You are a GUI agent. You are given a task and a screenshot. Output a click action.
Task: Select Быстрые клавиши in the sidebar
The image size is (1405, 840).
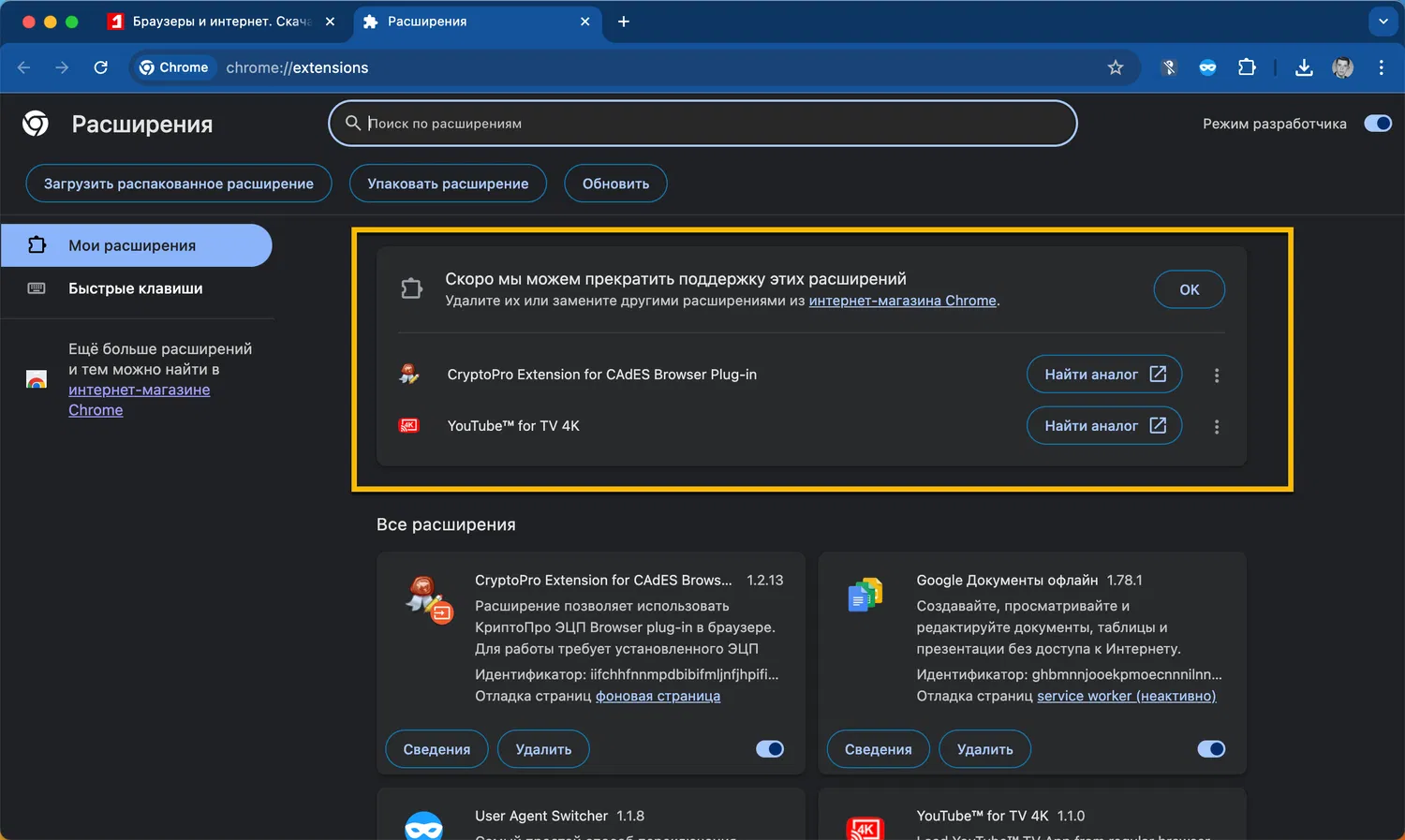pos(135,288)
